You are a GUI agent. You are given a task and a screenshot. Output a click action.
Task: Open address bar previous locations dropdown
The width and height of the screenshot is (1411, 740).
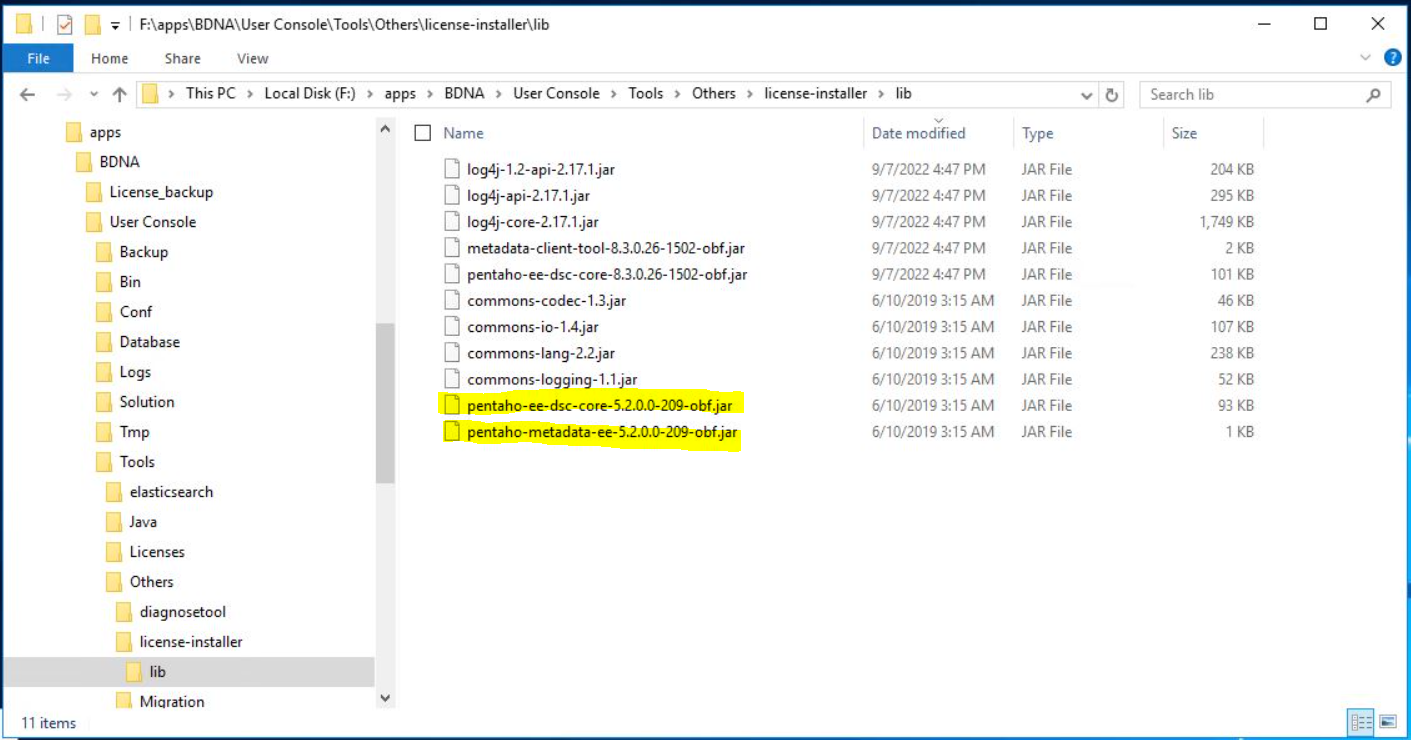click(x=1087, y=95)
